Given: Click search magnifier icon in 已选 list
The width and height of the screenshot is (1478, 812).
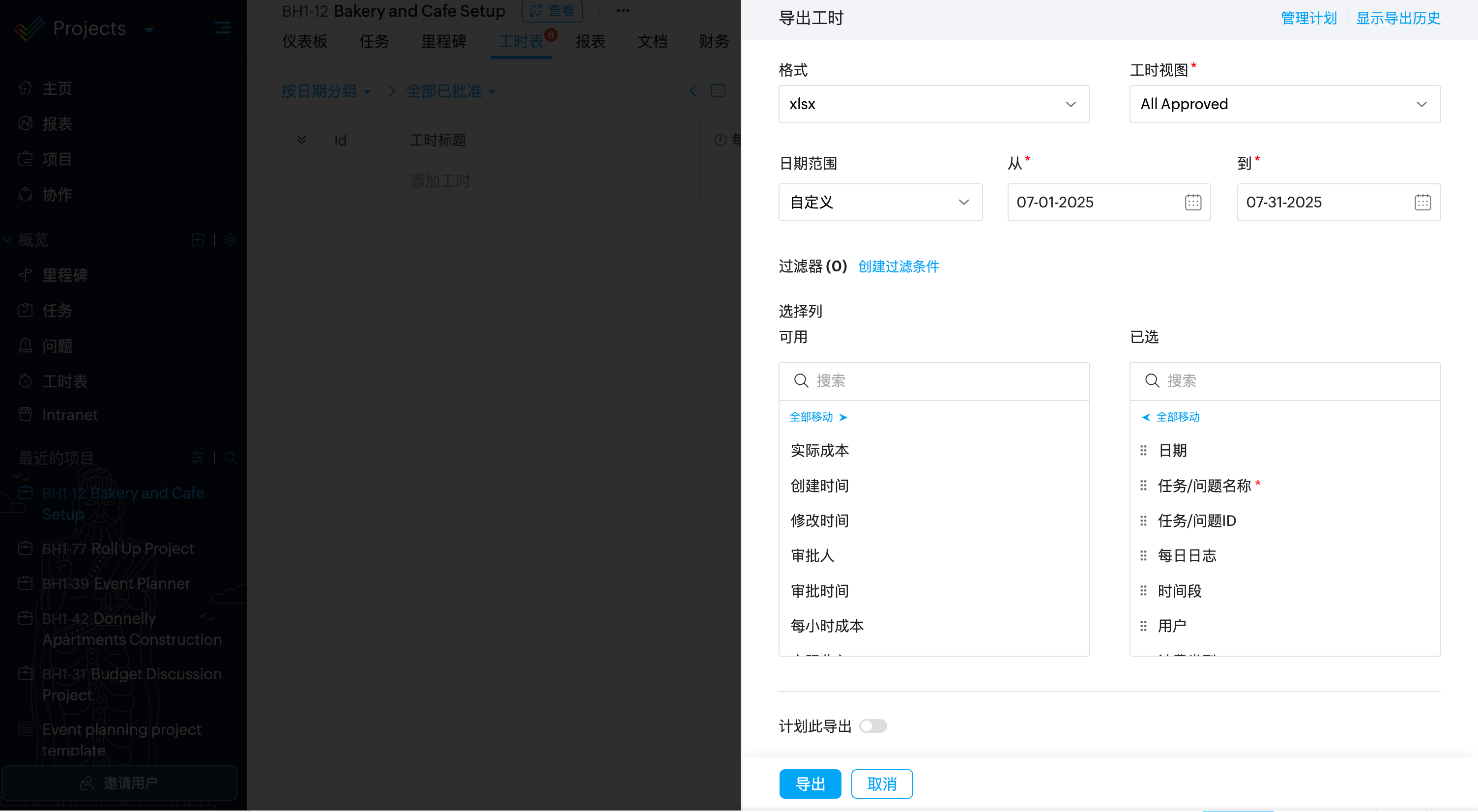Looking at the screenshot, I should pos(1152,381).
